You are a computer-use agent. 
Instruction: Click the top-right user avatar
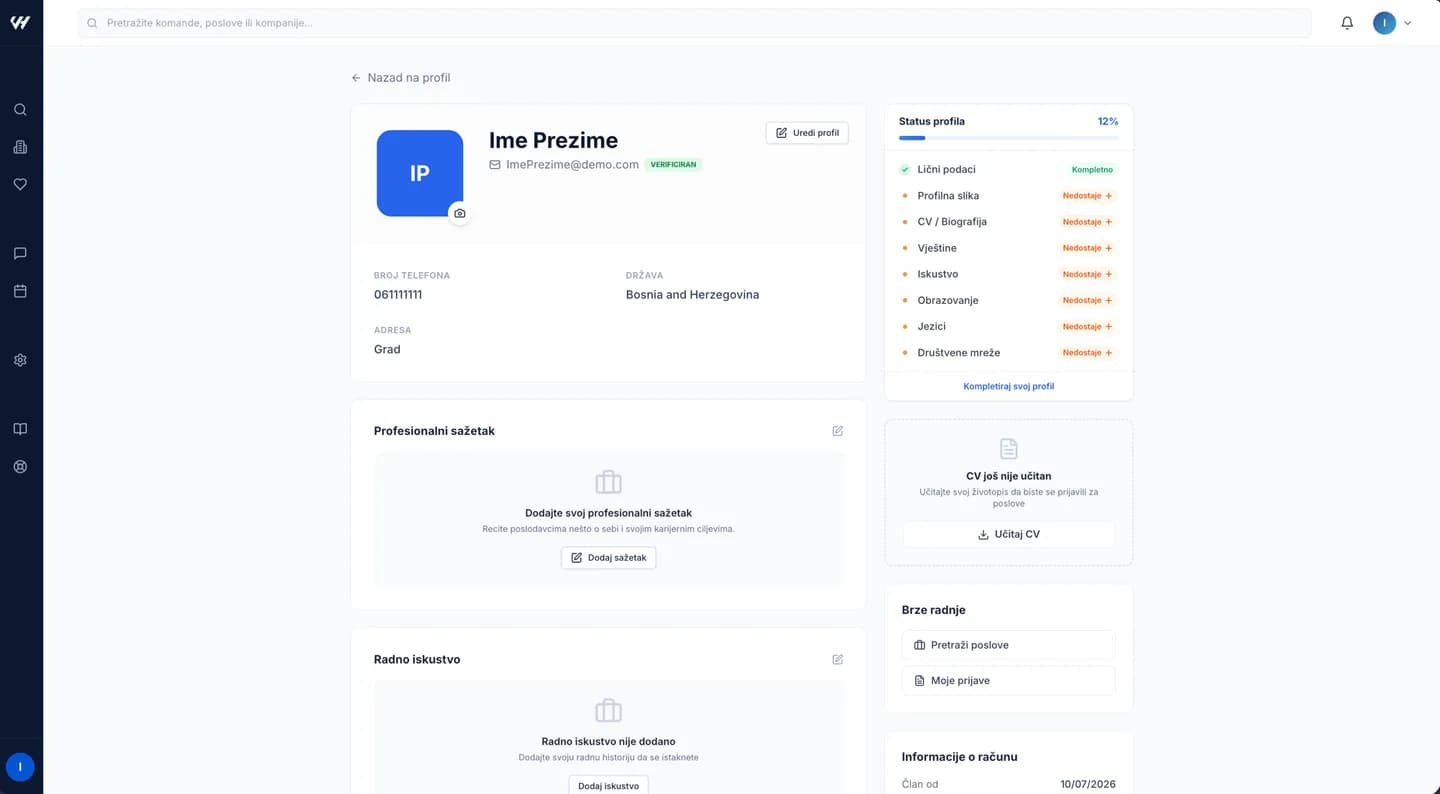click(x=1384, y=23)
